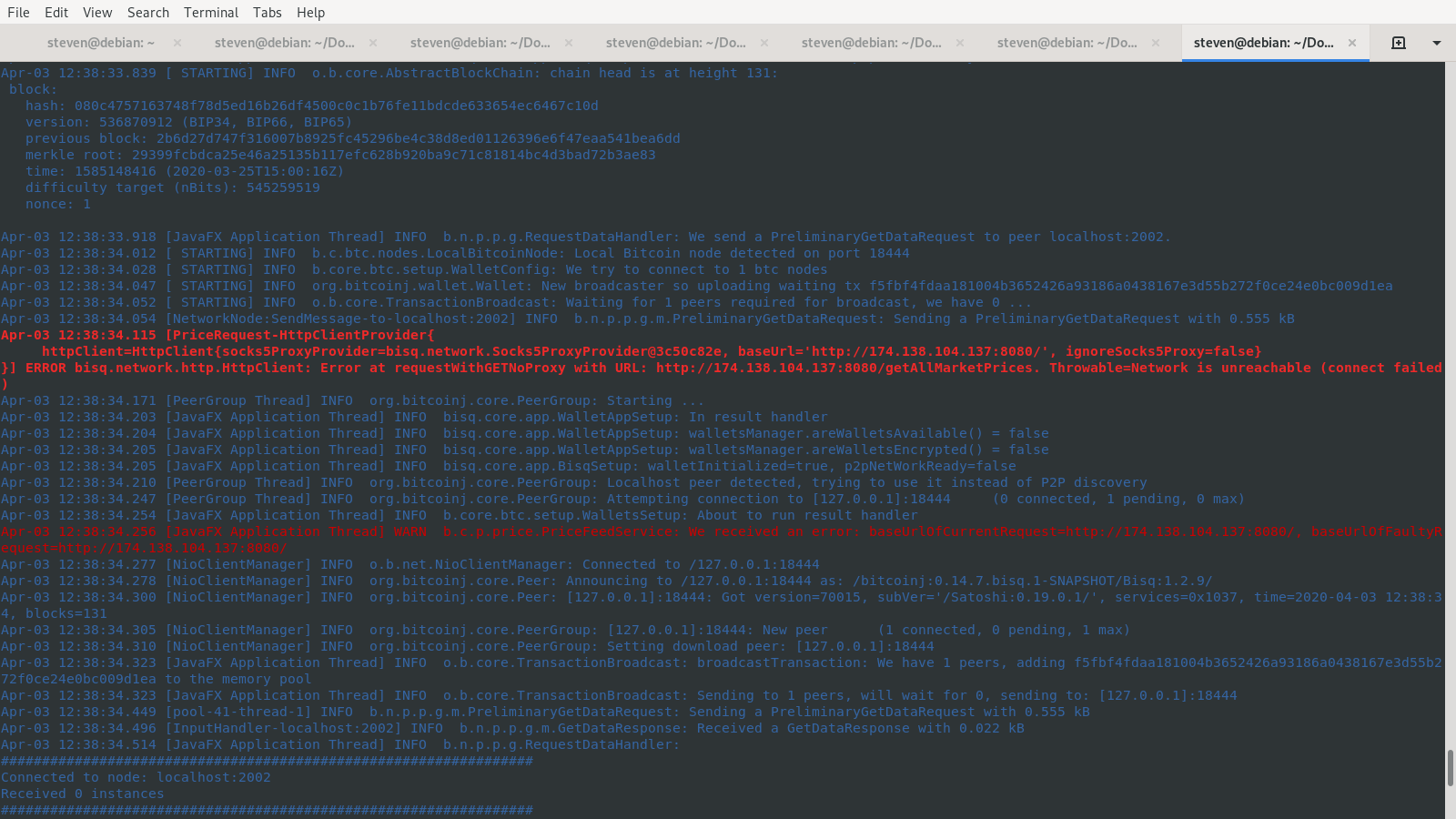Switch to the fourth terminal tab

point(676,43)
